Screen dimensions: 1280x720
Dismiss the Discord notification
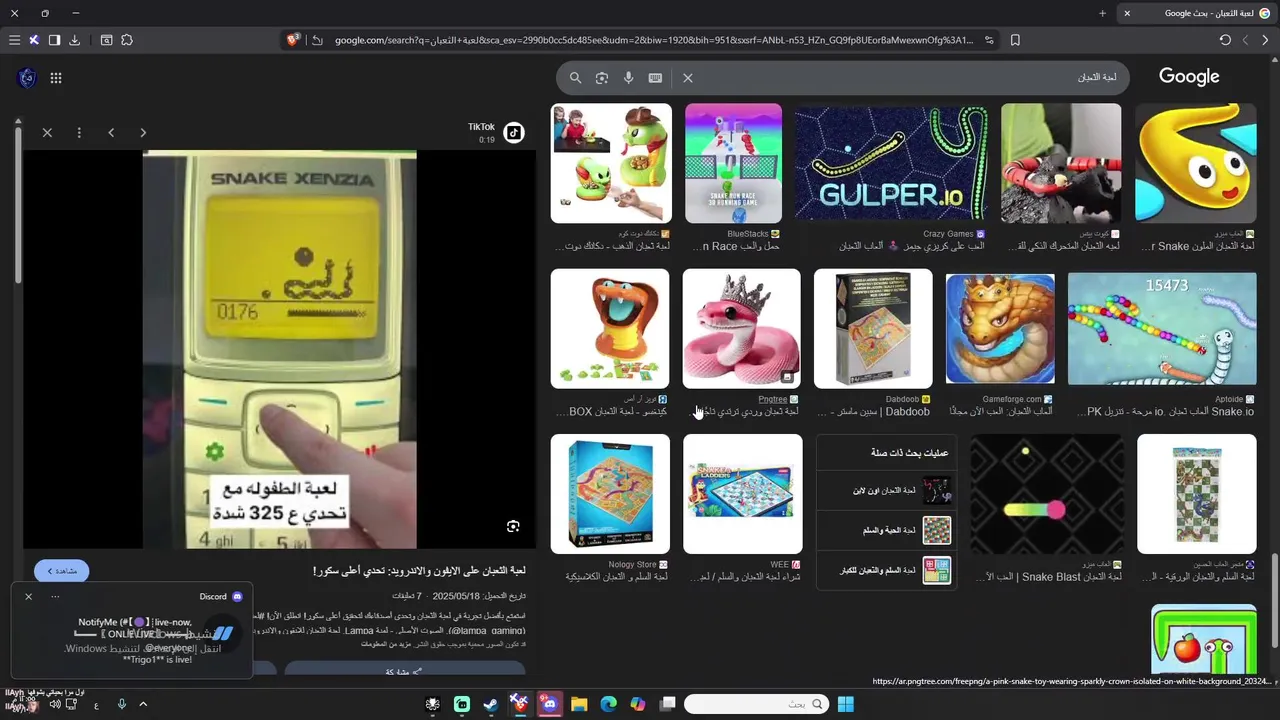pyautogui.click(x=28, y=596)
